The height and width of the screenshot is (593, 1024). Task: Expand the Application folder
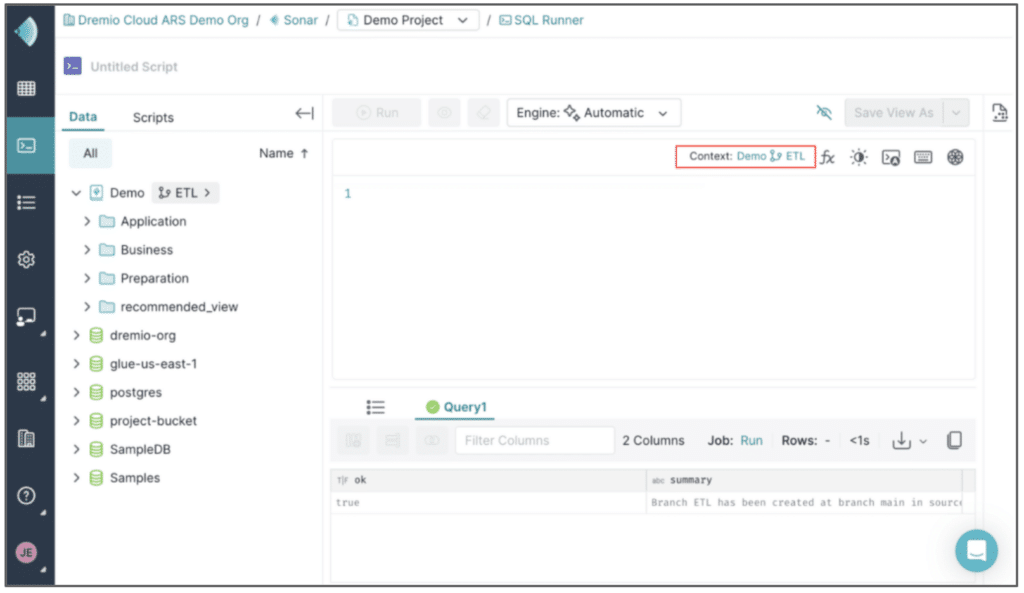[x=87, y=221]
